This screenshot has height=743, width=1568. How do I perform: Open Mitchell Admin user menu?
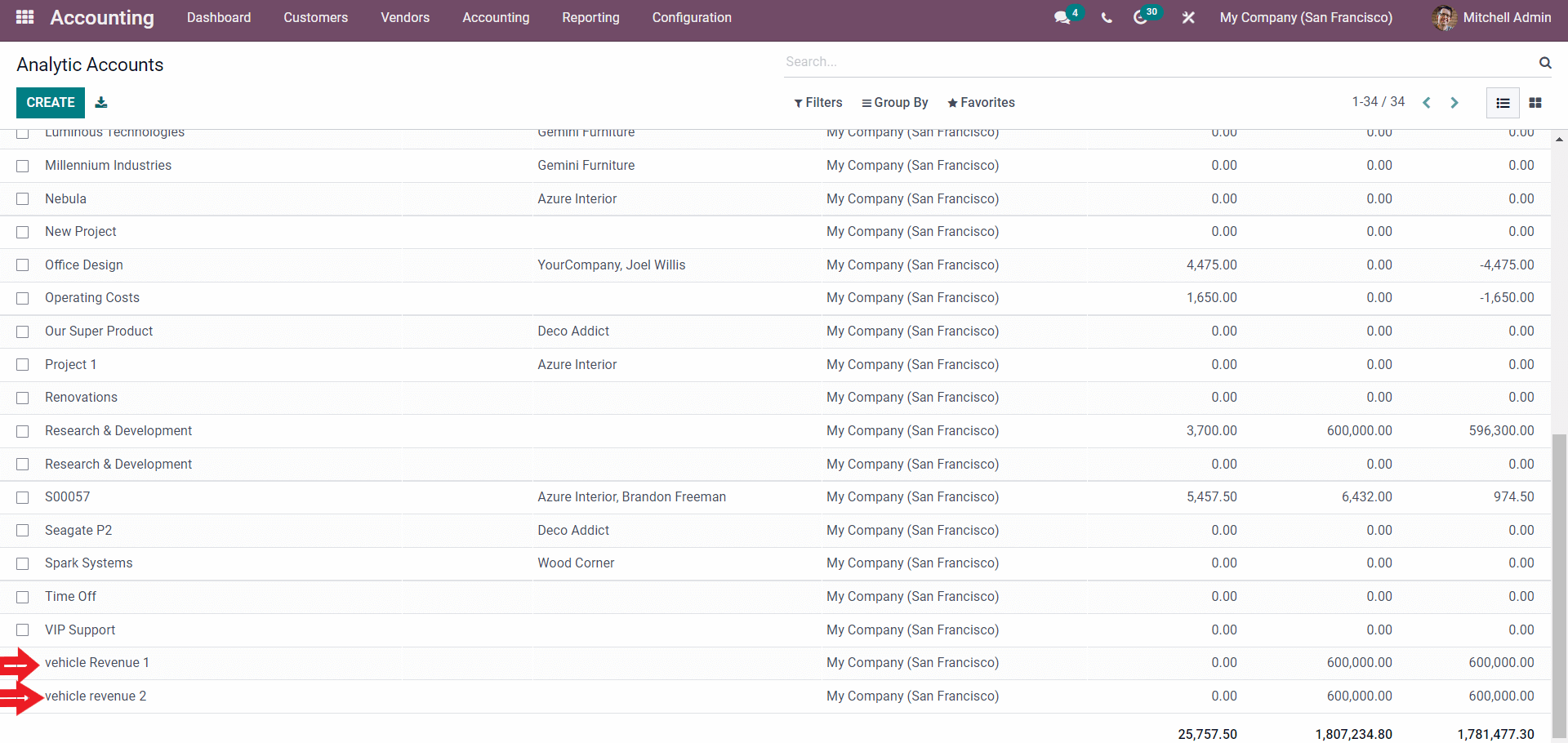pos(1491,18)
